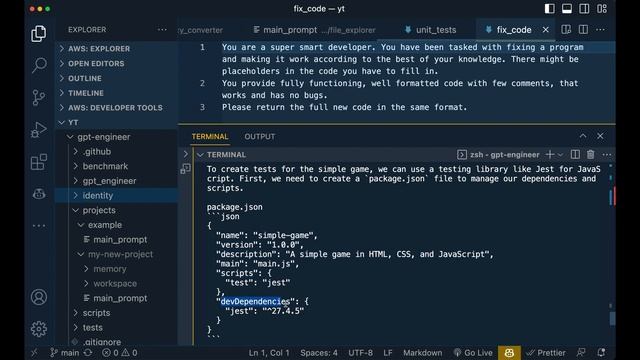
Task: Change indentation via Spaces: 4
Action: pos(319,353)
